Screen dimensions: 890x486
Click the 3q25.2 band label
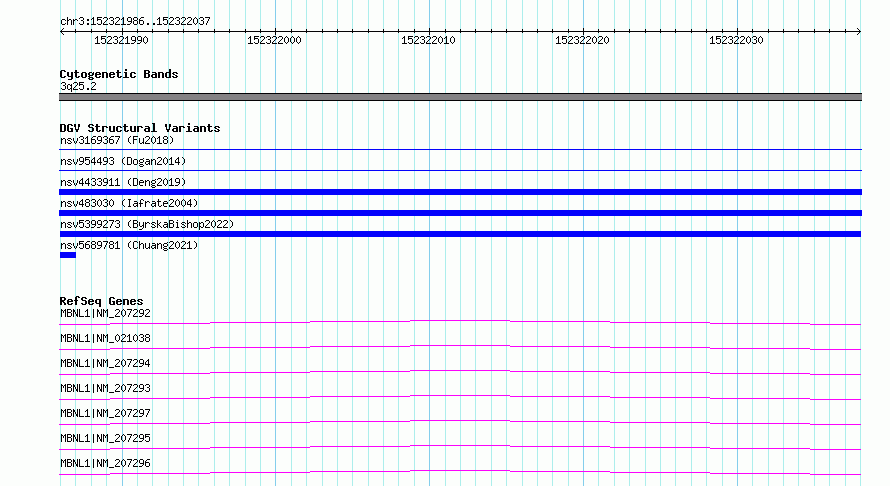[x=78, y=86]
